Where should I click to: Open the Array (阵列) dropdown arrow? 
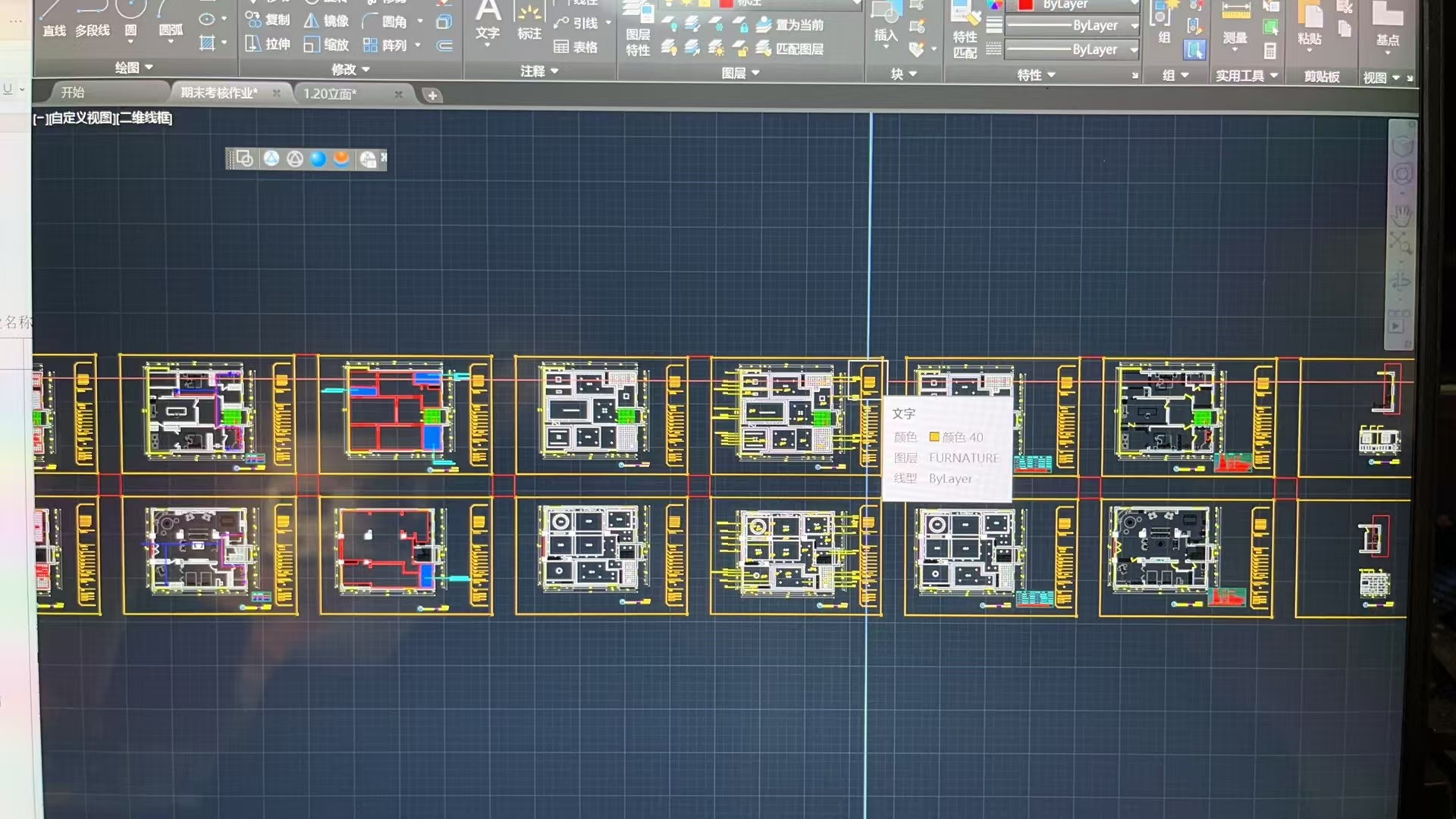418,45
